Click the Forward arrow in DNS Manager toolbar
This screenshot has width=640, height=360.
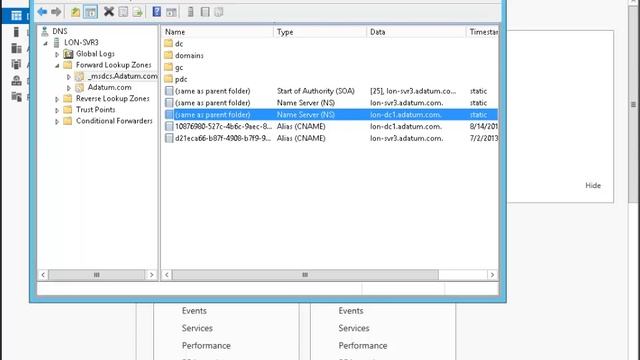(x=56, y=12)
